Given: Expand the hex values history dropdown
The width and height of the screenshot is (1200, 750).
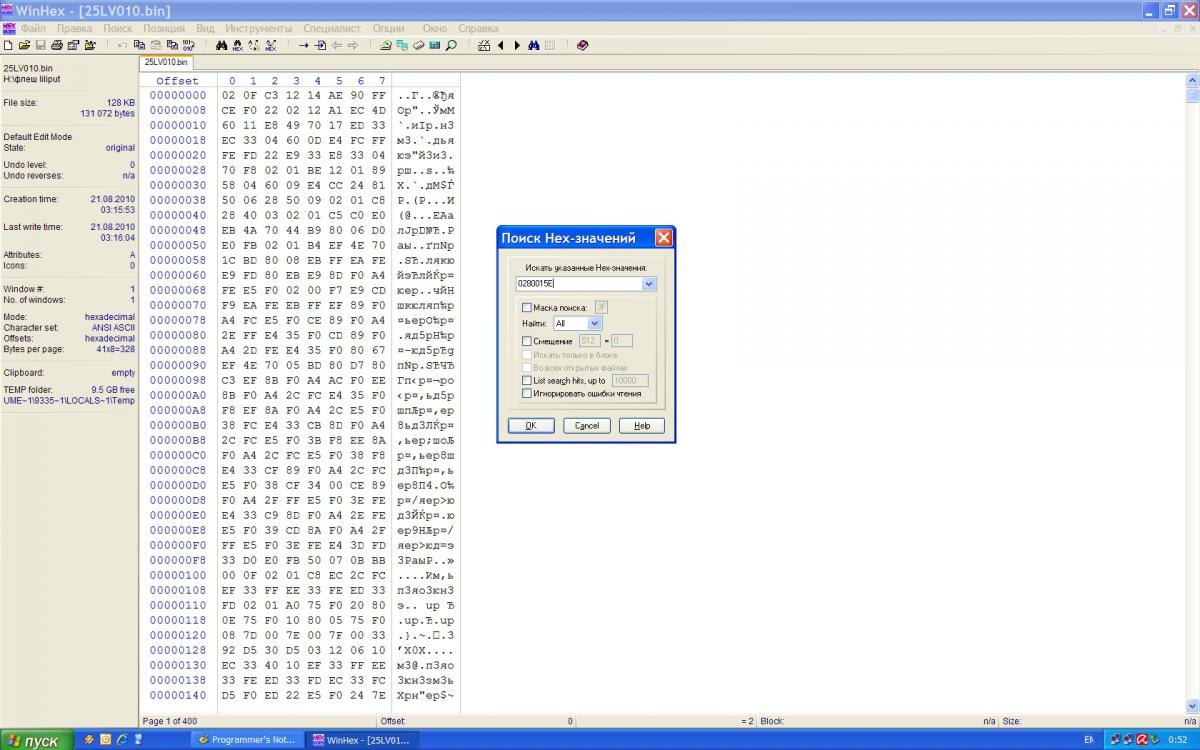Looking at the screenshot, I should pyautogui.click(x=649, y=284).
